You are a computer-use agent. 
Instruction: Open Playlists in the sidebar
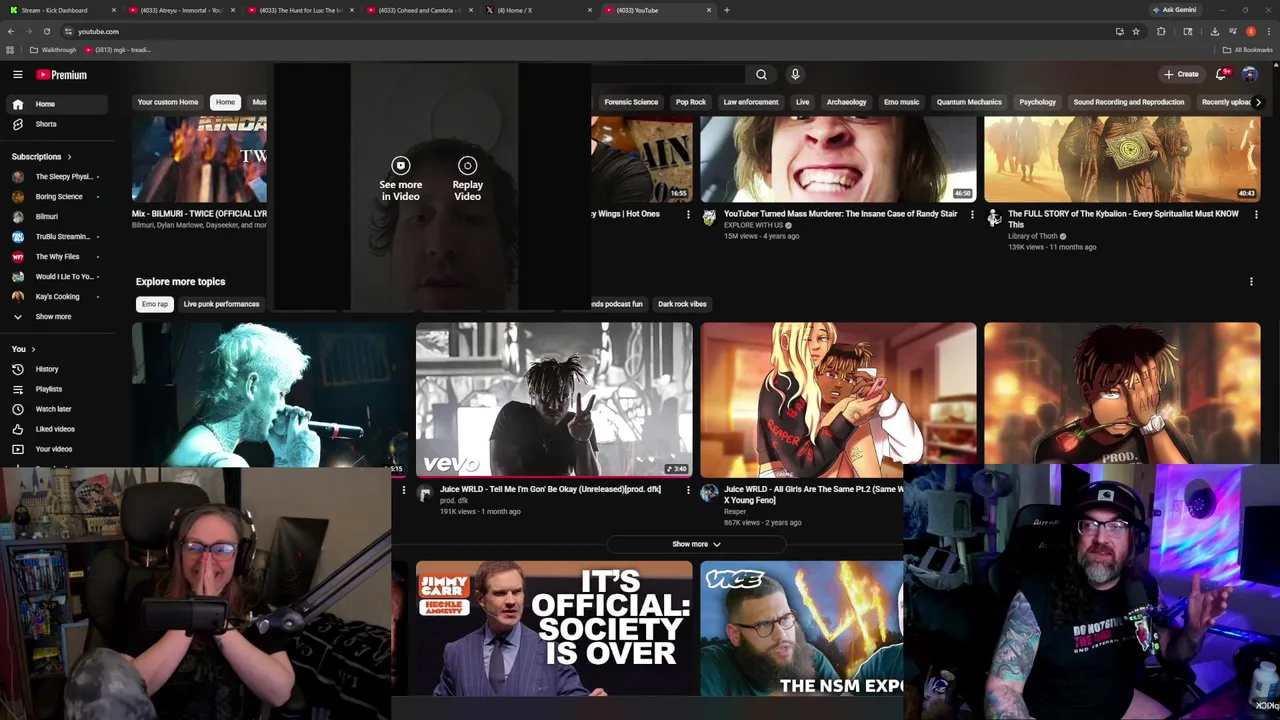point(58,389)
